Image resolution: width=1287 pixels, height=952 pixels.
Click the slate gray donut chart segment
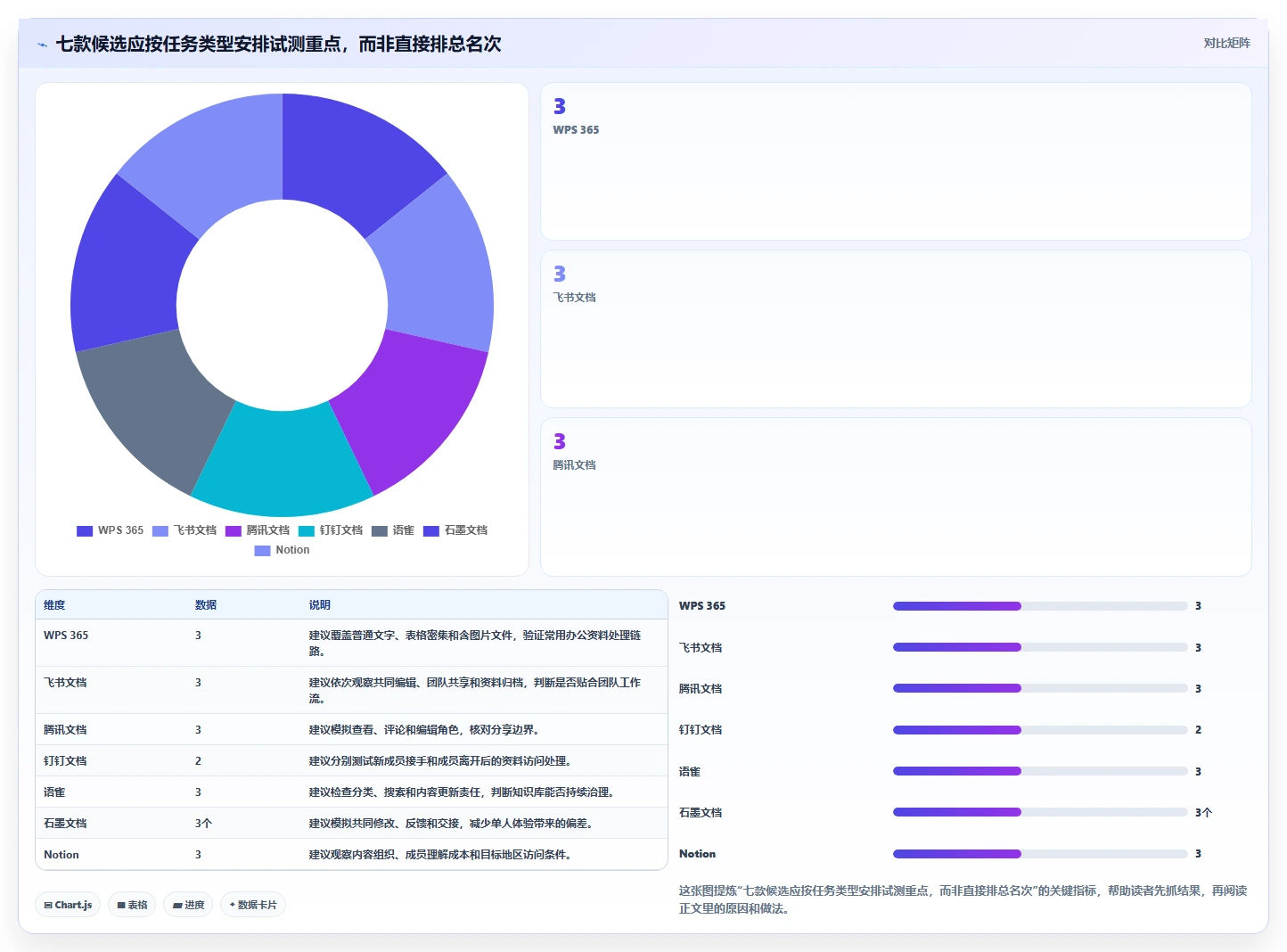(153, 411)
